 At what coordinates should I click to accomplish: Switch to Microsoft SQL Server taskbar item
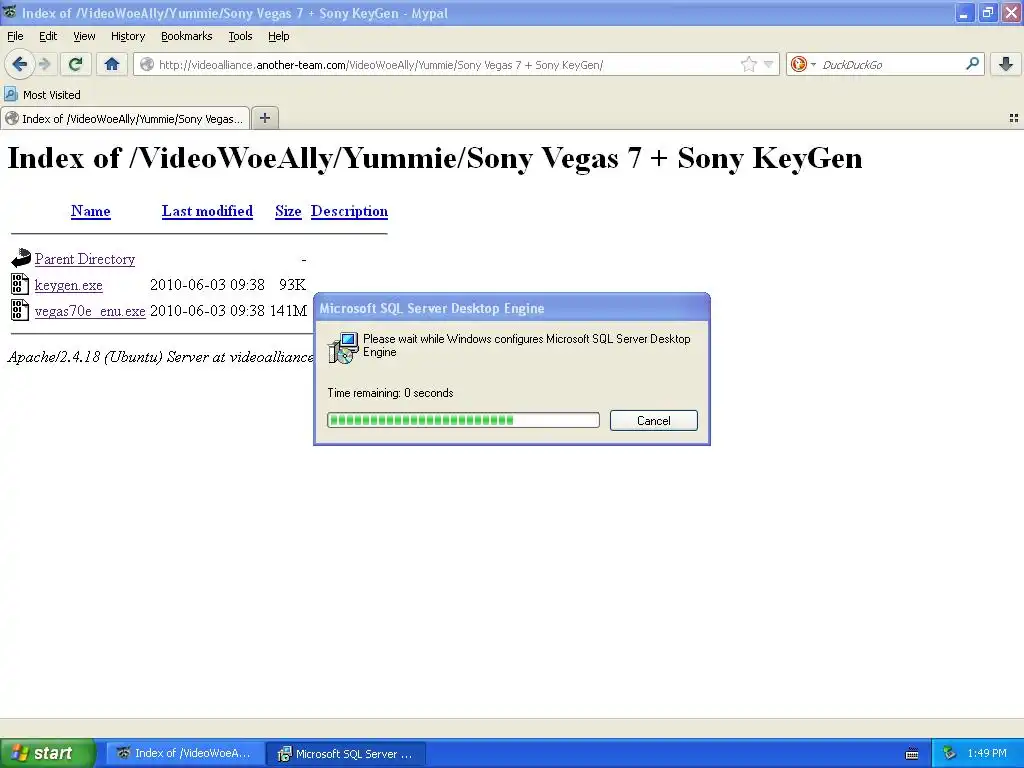pyautogui.click(x=347, y=754)
